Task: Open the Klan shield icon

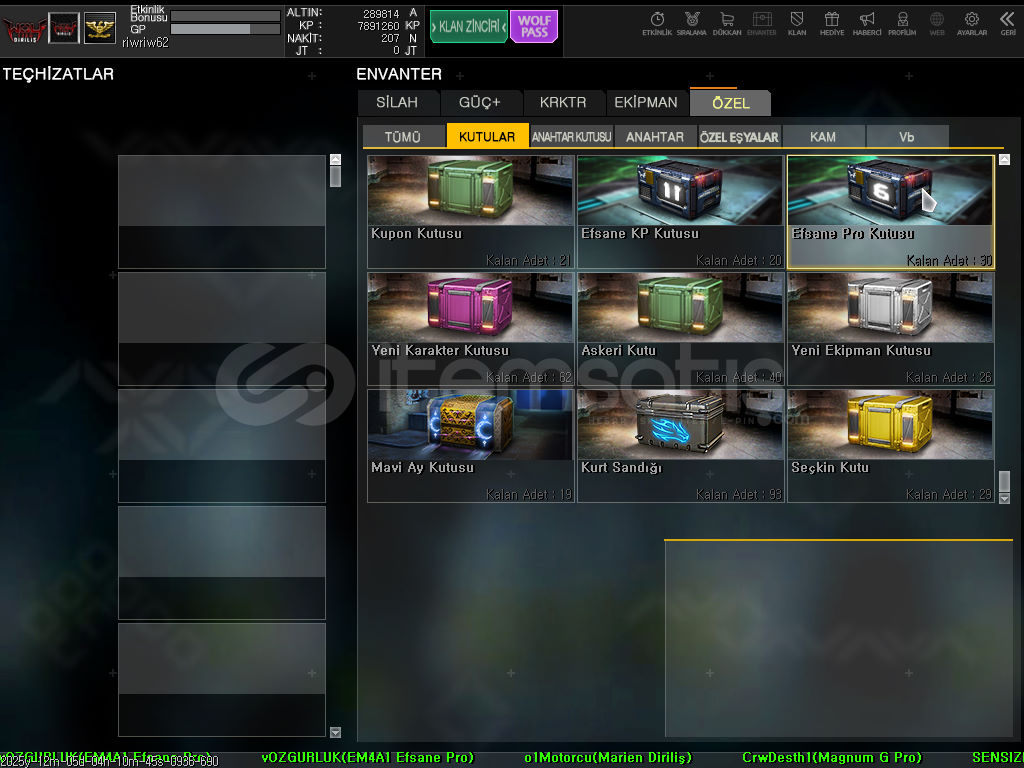Action: click(x=797, y=24)
